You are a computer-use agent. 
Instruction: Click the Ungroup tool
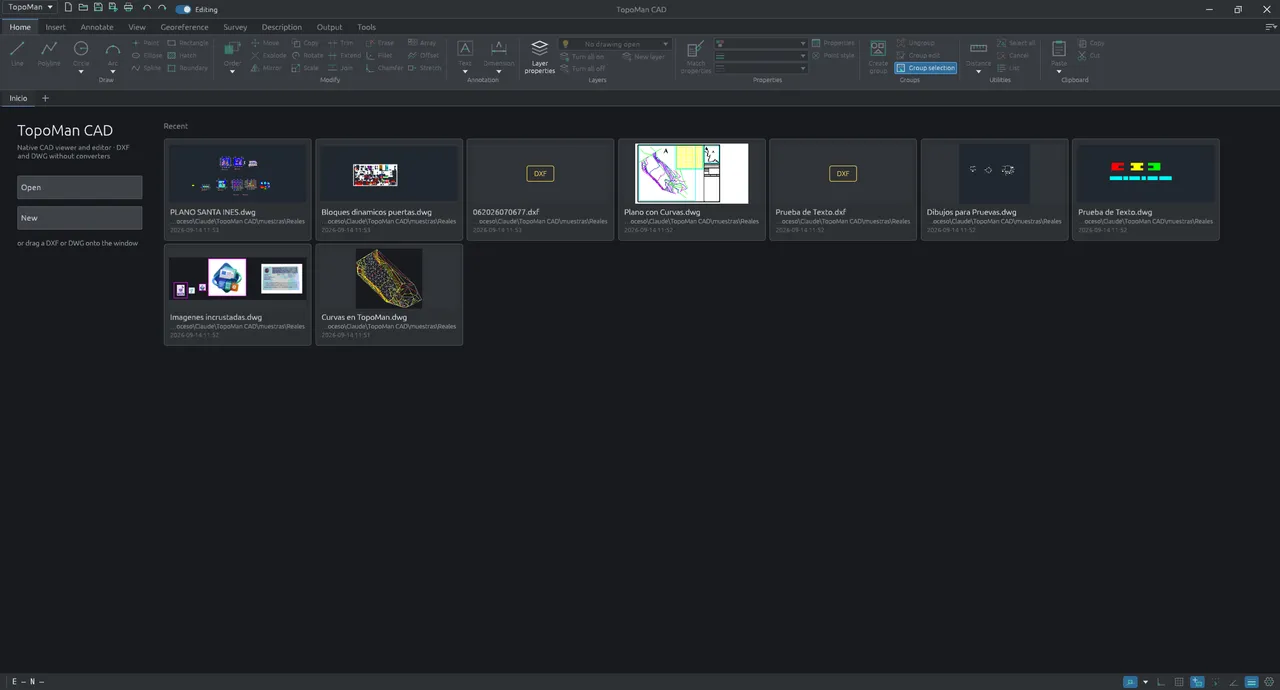pyautogui.click(x=916, y=44)
